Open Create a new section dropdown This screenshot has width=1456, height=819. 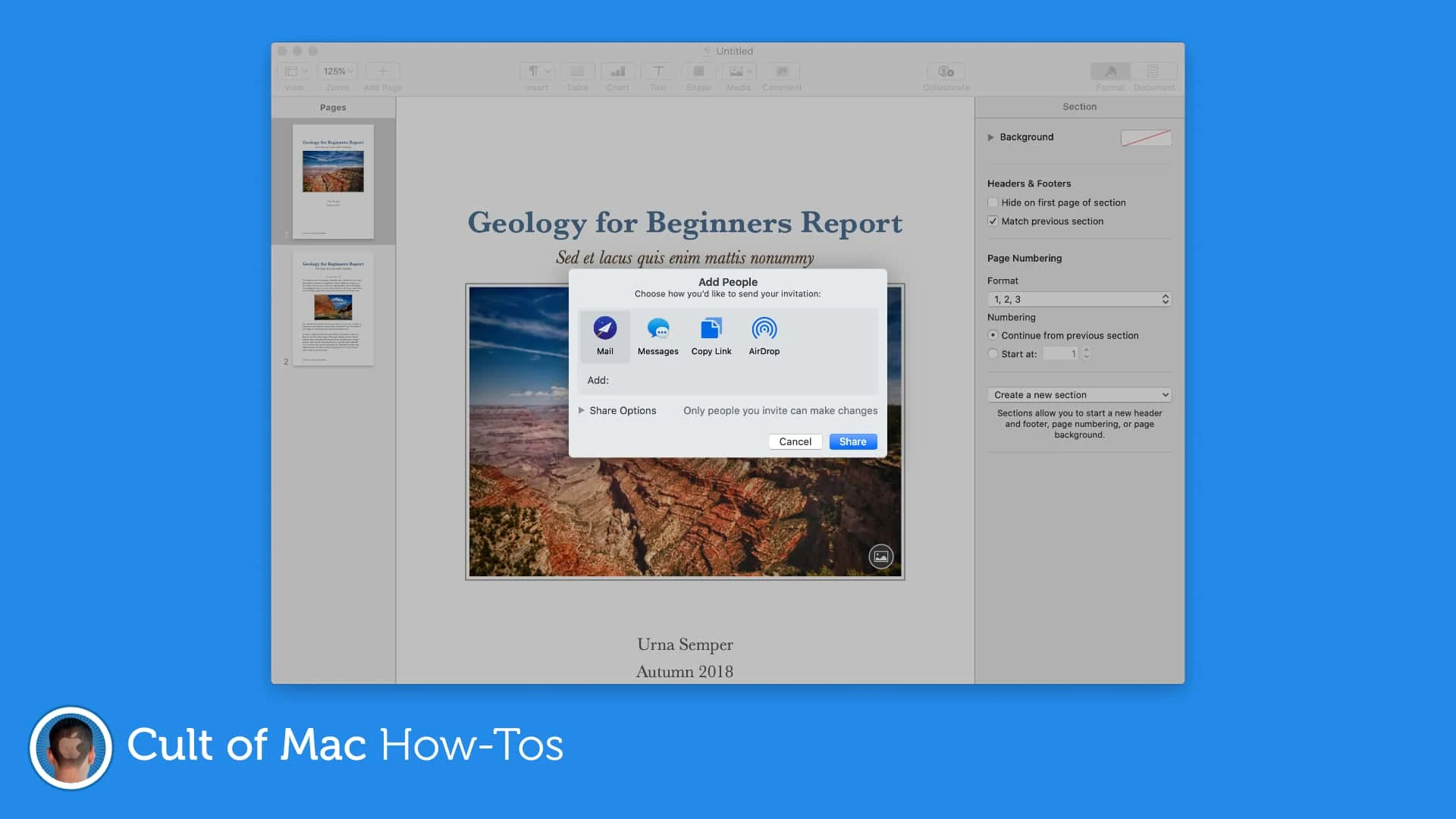tap(1078, 395)
